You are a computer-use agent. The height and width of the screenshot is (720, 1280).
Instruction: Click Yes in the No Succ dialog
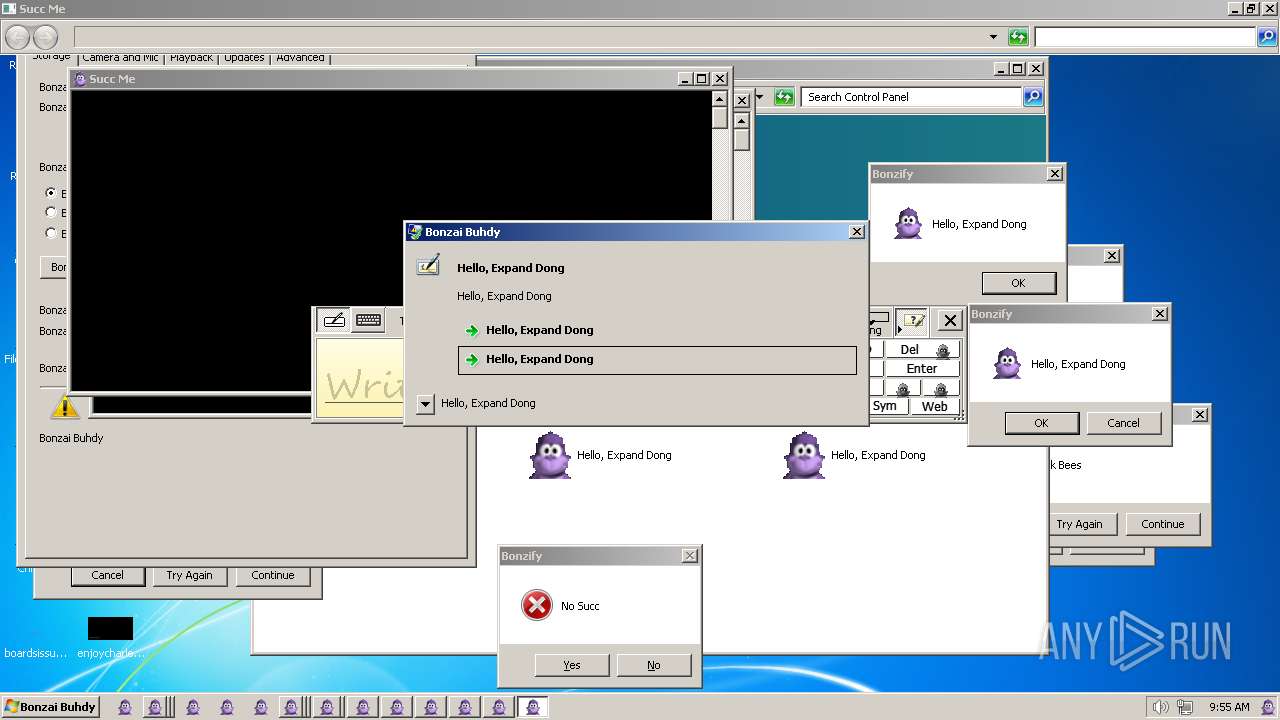(x=572, y=665)
